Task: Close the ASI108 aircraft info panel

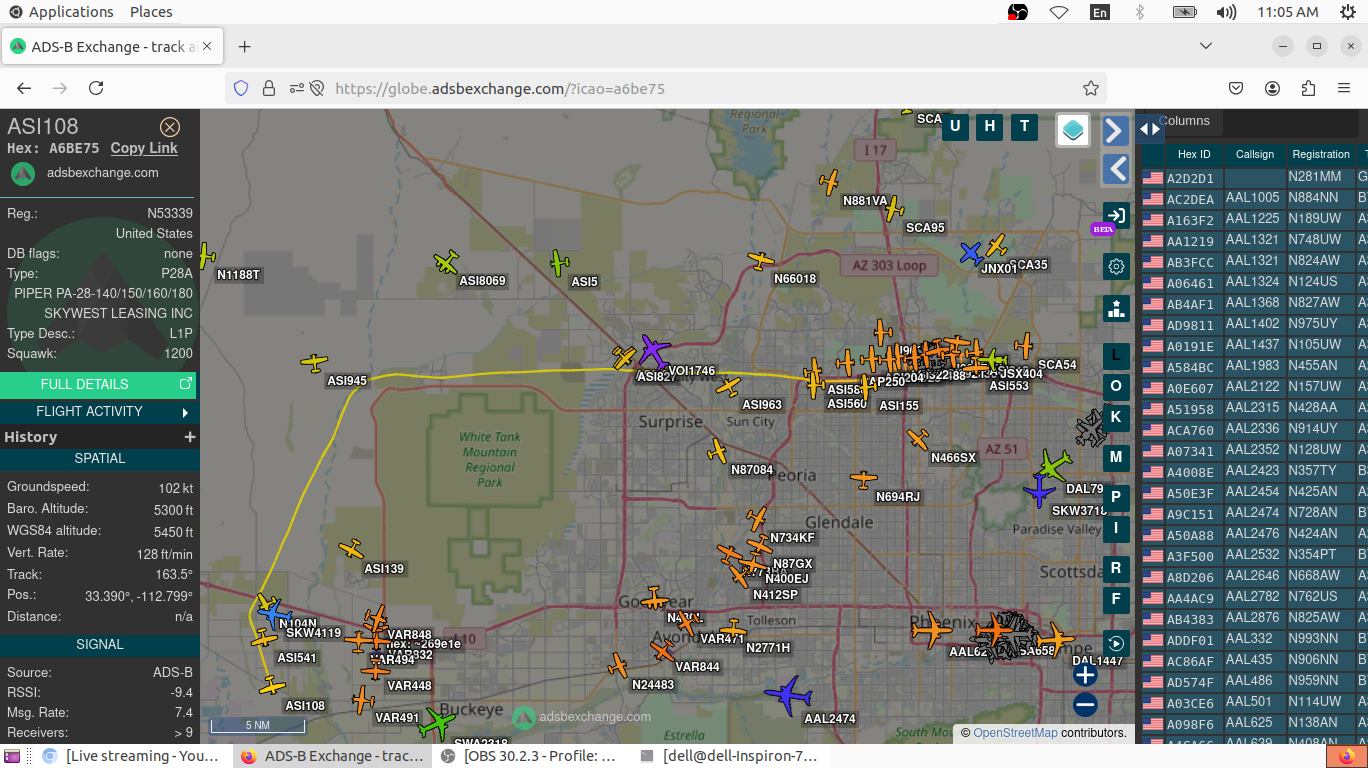Action: point(170,127)
